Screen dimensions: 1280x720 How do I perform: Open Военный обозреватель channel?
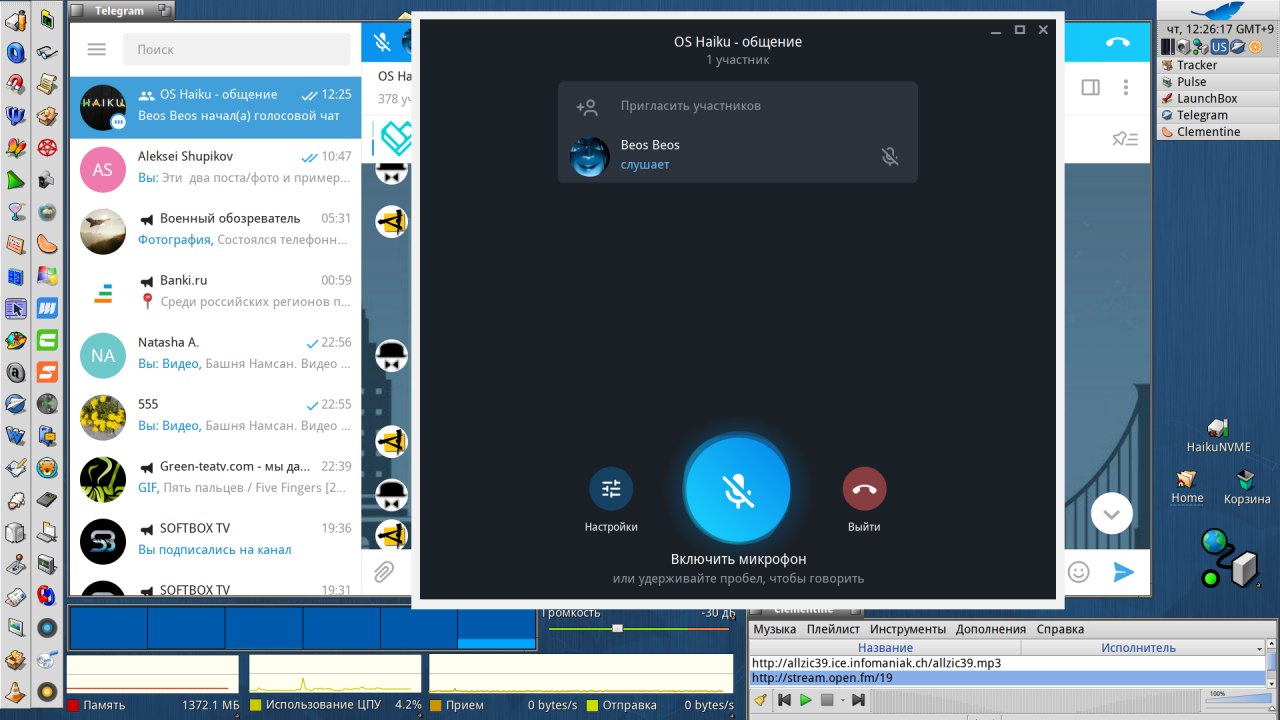[x=215, y=232]
